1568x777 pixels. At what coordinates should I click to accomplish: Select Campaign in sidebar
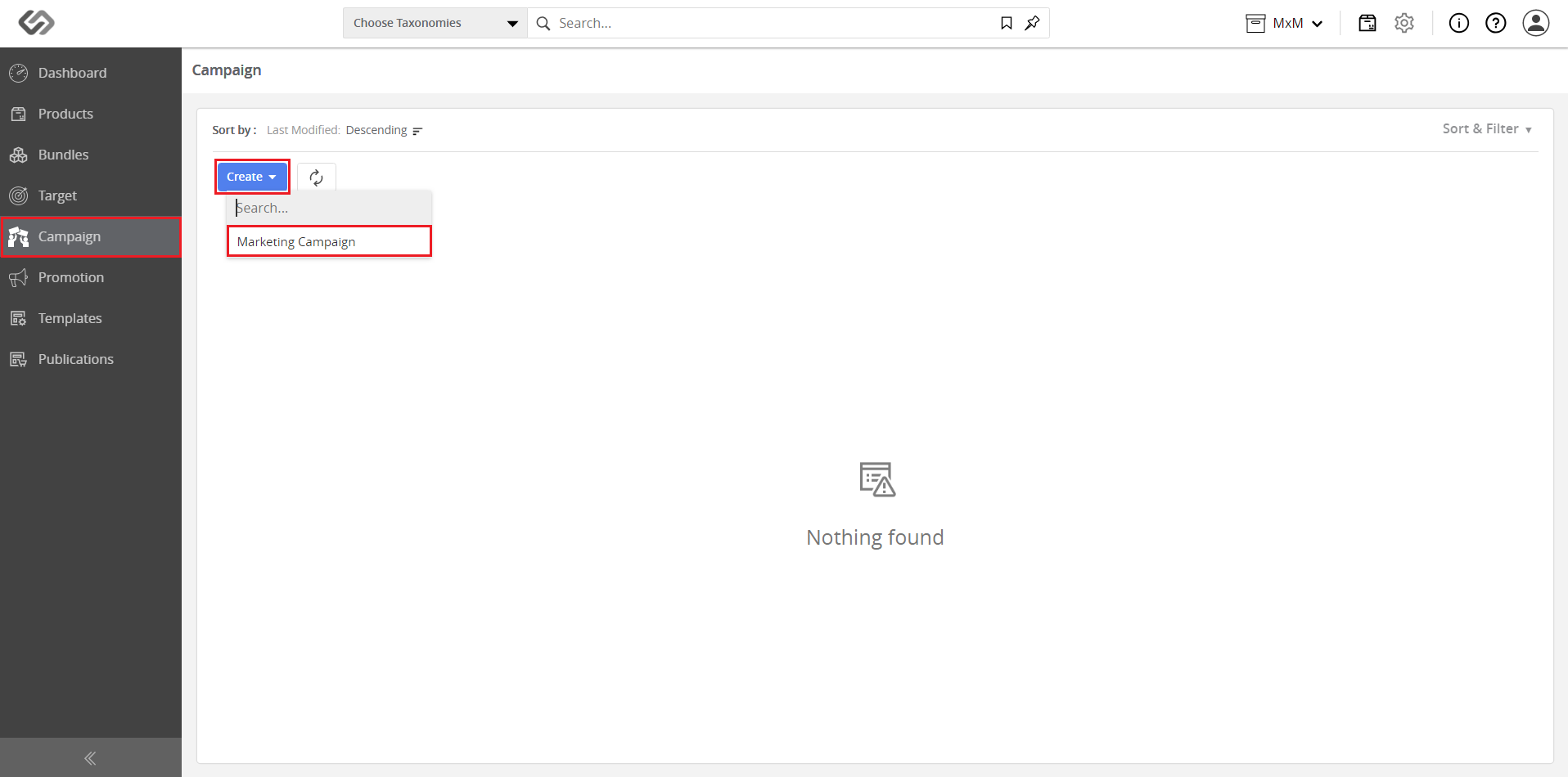pos(91,236)
